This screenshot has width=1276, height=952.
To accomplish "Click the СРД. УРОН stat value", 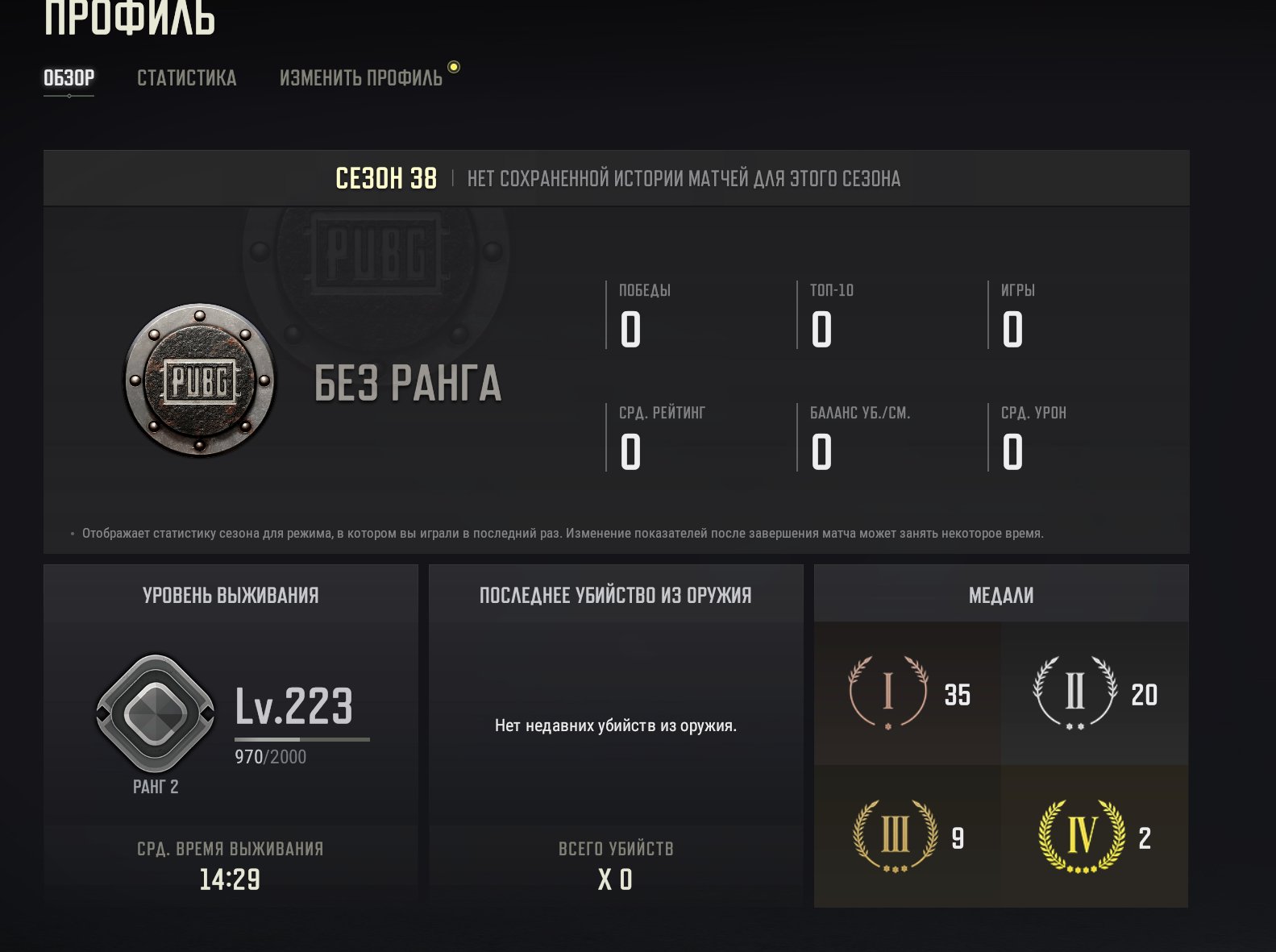I will click(x=1012, y=452).
